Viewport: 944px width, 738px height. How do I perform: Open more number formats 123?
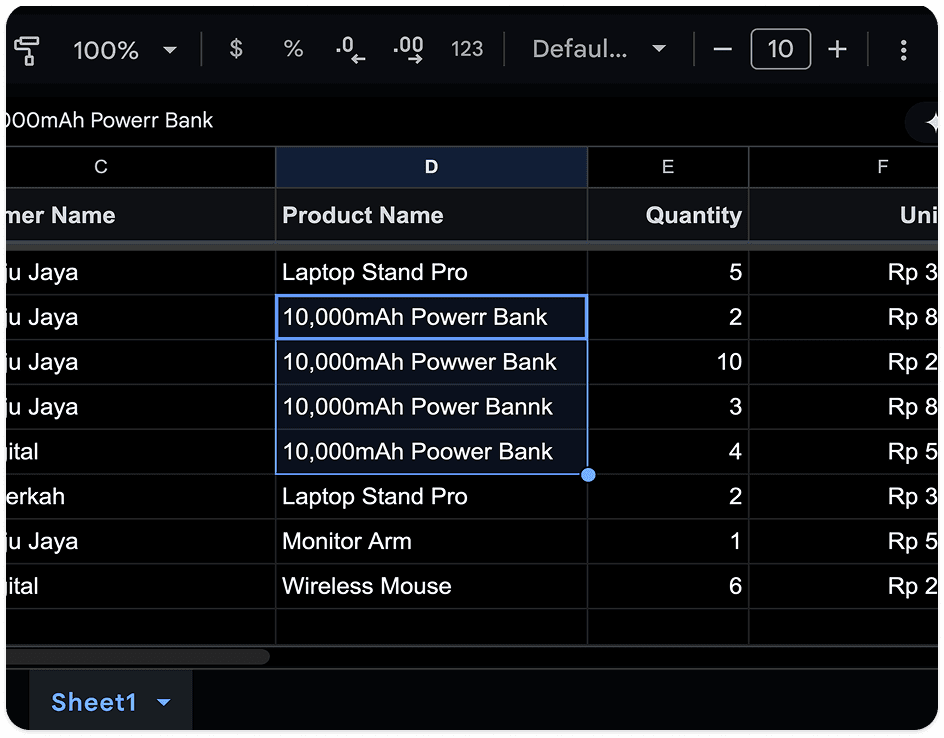(467, 49)
